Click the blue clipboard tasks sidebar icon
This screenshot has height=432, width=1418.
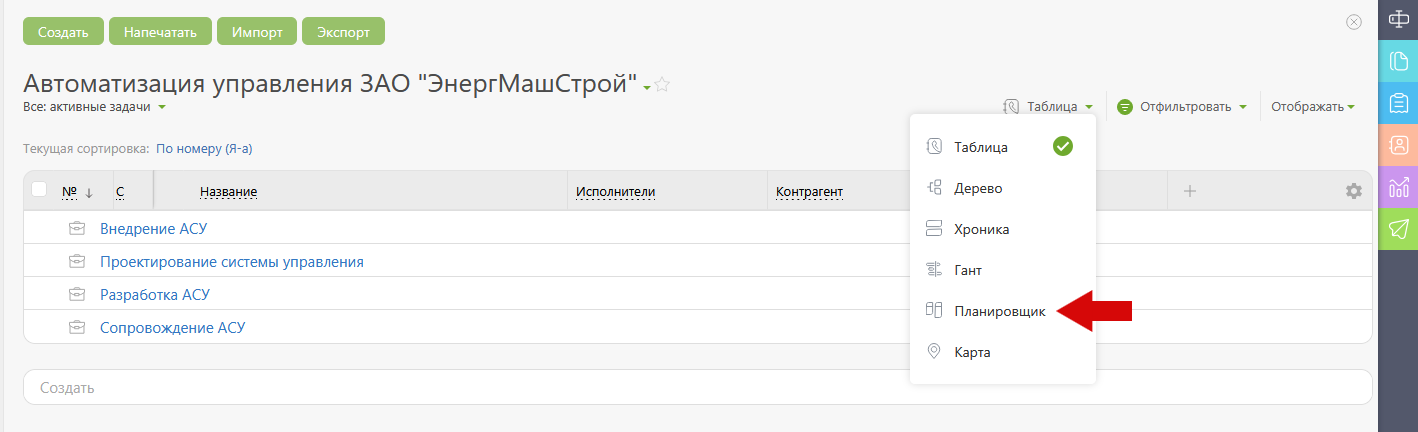[x=1398, y=103]
